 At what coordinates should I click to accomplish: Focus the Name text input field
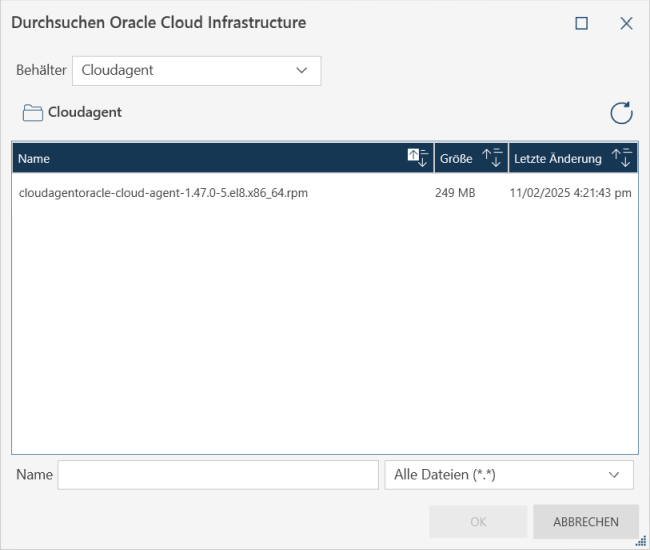tap(218, 475)
